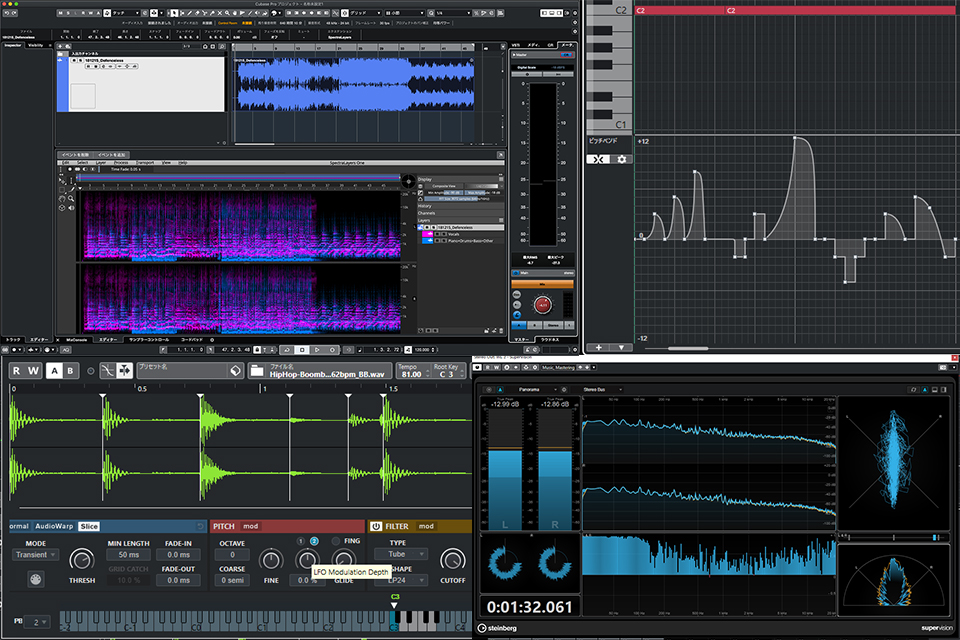Switch to the AudioWarp tab
Screen dimensions: 960x640
tap(52, 527)
